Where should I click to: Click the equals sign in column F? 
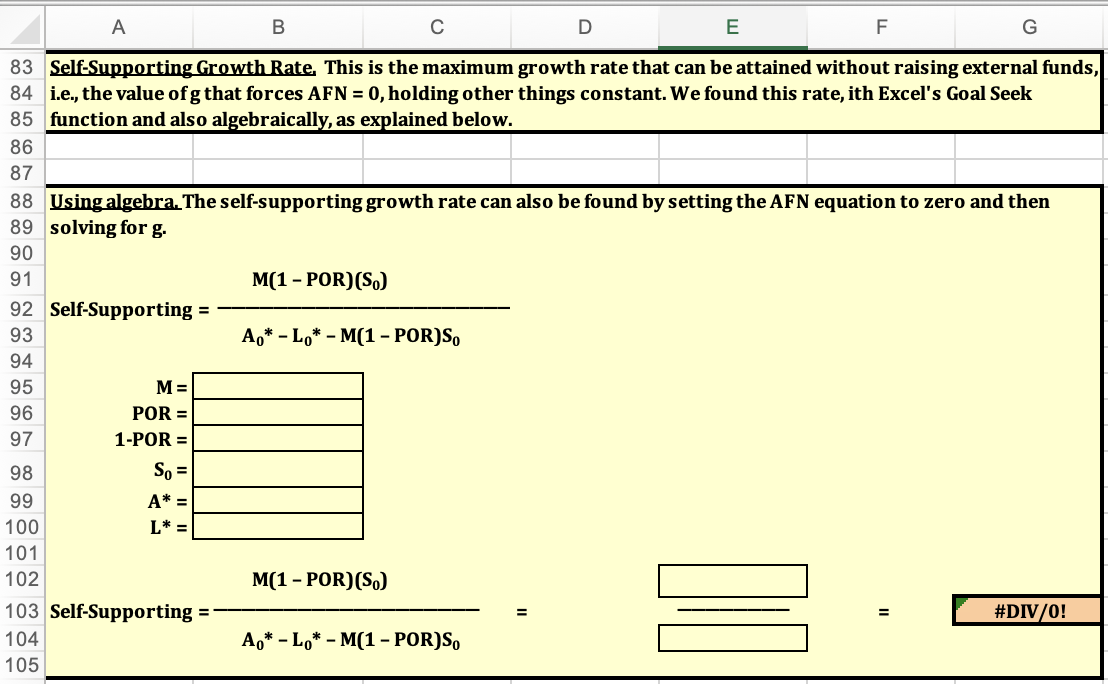click(x=883, y=612)
